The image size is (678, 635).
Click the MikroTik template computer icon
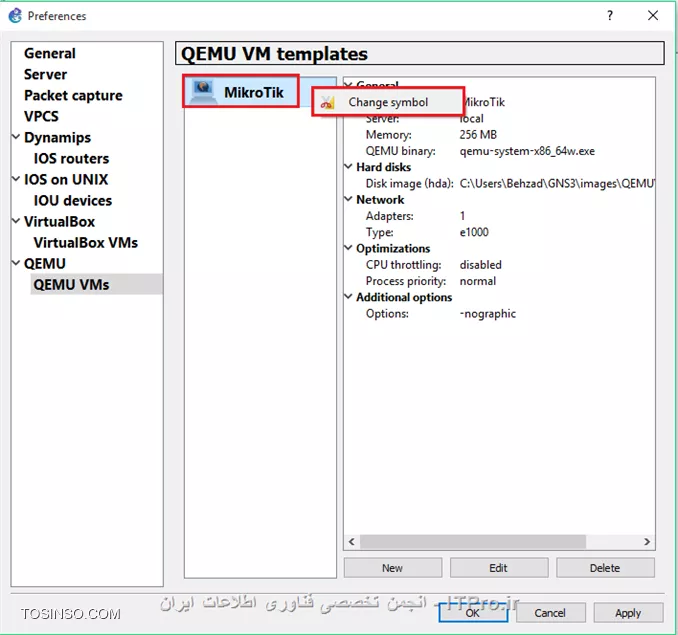click(203, 92)
